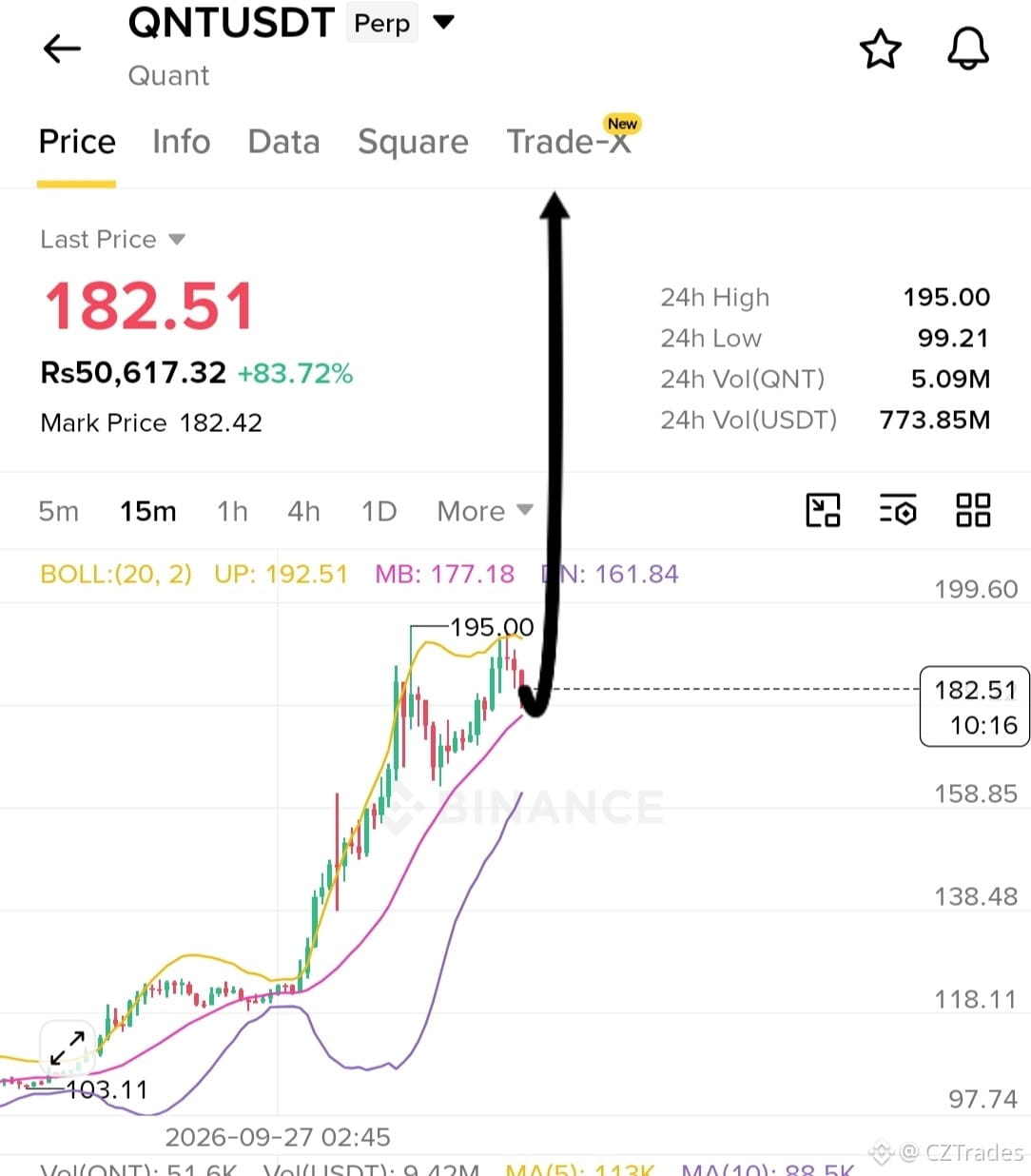Viewport: 1031px width, 1176px height.
Task: Expand chart to fullscreen icon
Action: [68, 1049]
